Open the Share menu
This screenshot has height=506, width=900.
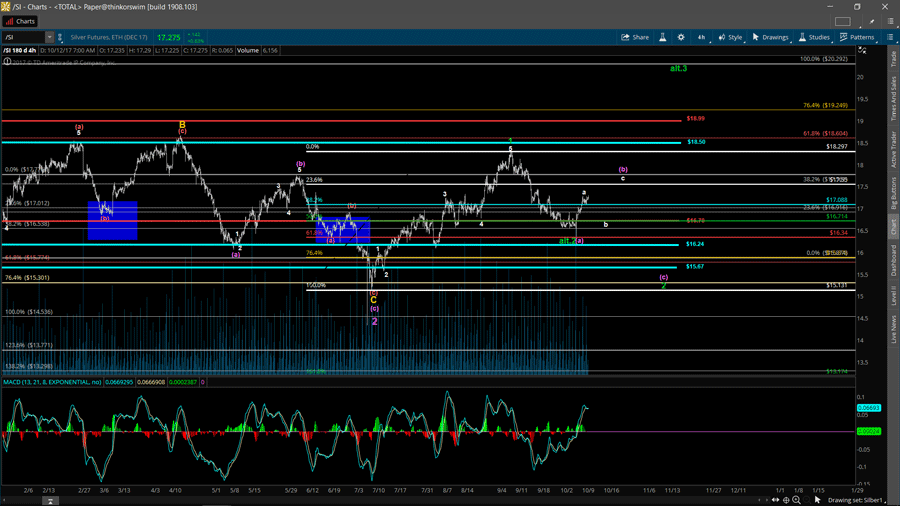[x=635, y=37]
